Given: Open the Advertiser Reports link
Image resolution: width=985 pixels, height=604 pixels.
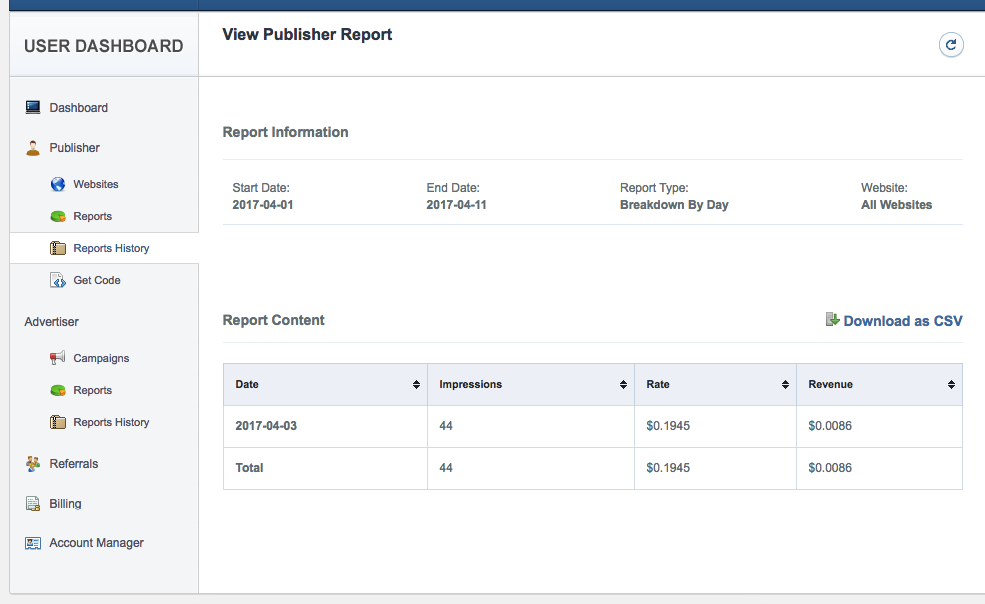Looking at the screenshot, I should pyautogui.click(x=92, y=391).
